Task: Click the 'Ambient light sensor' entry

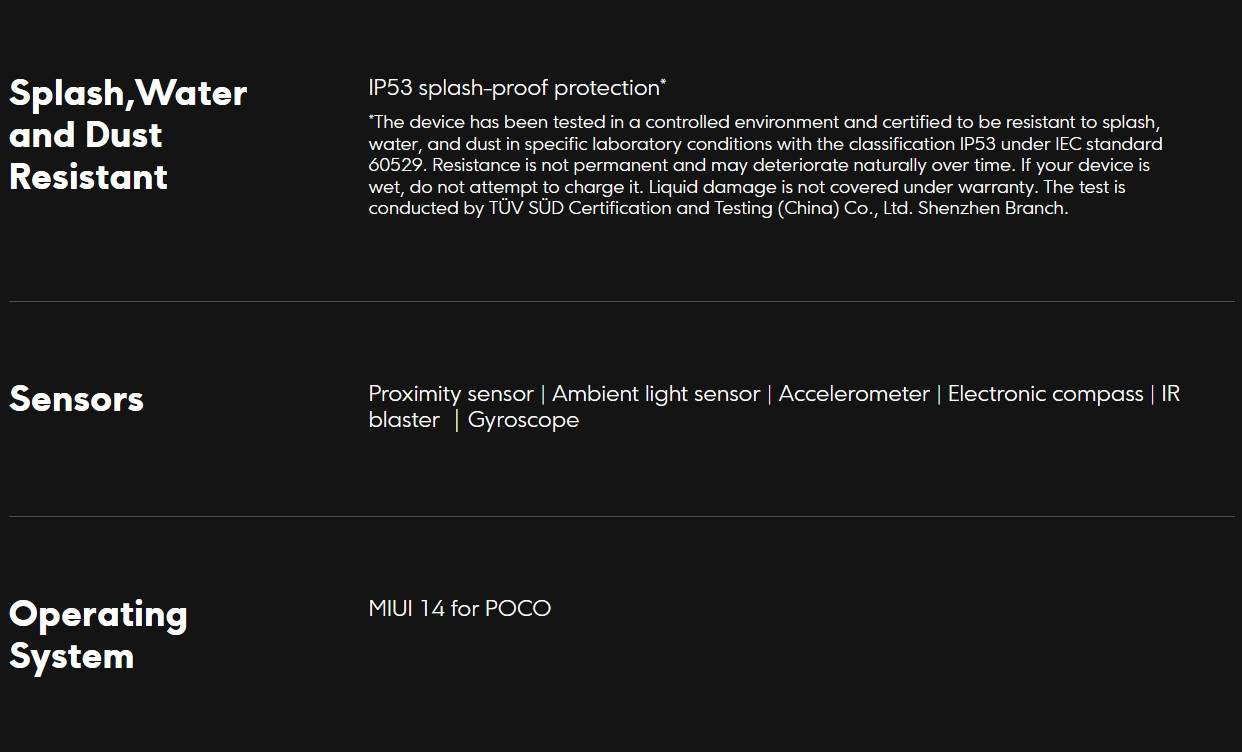Action: point(656,394)
